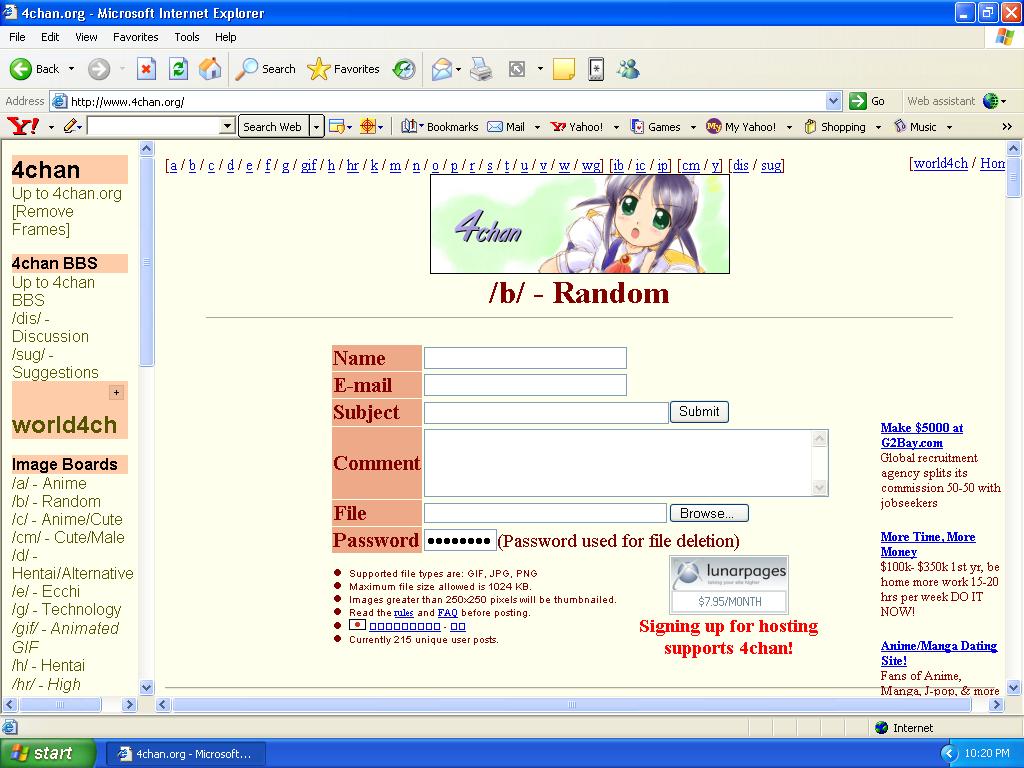Open the /b/ - Random sidebar link
1024x768 pixels.
[x=56, y=502]
